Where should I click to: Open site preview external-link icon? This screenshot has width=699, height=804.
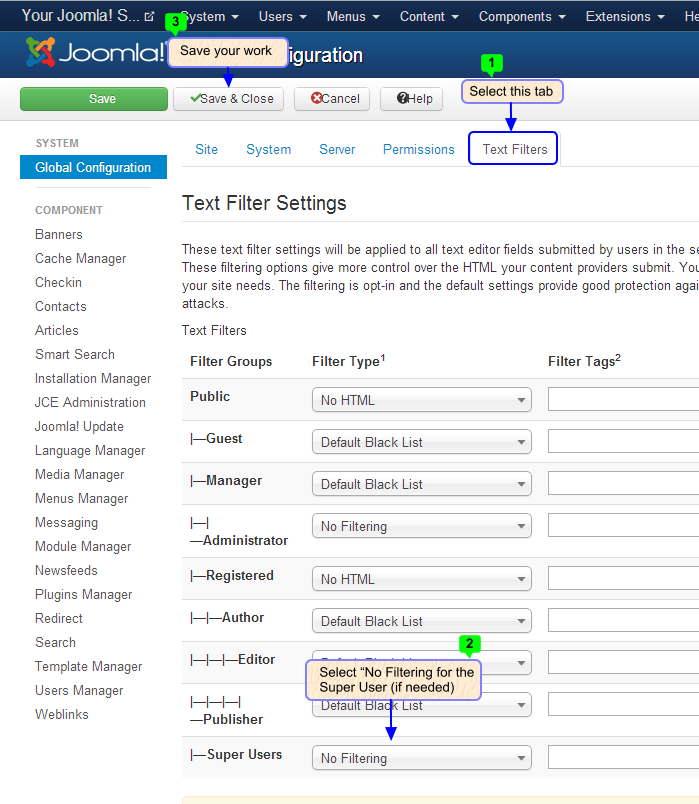149,17
